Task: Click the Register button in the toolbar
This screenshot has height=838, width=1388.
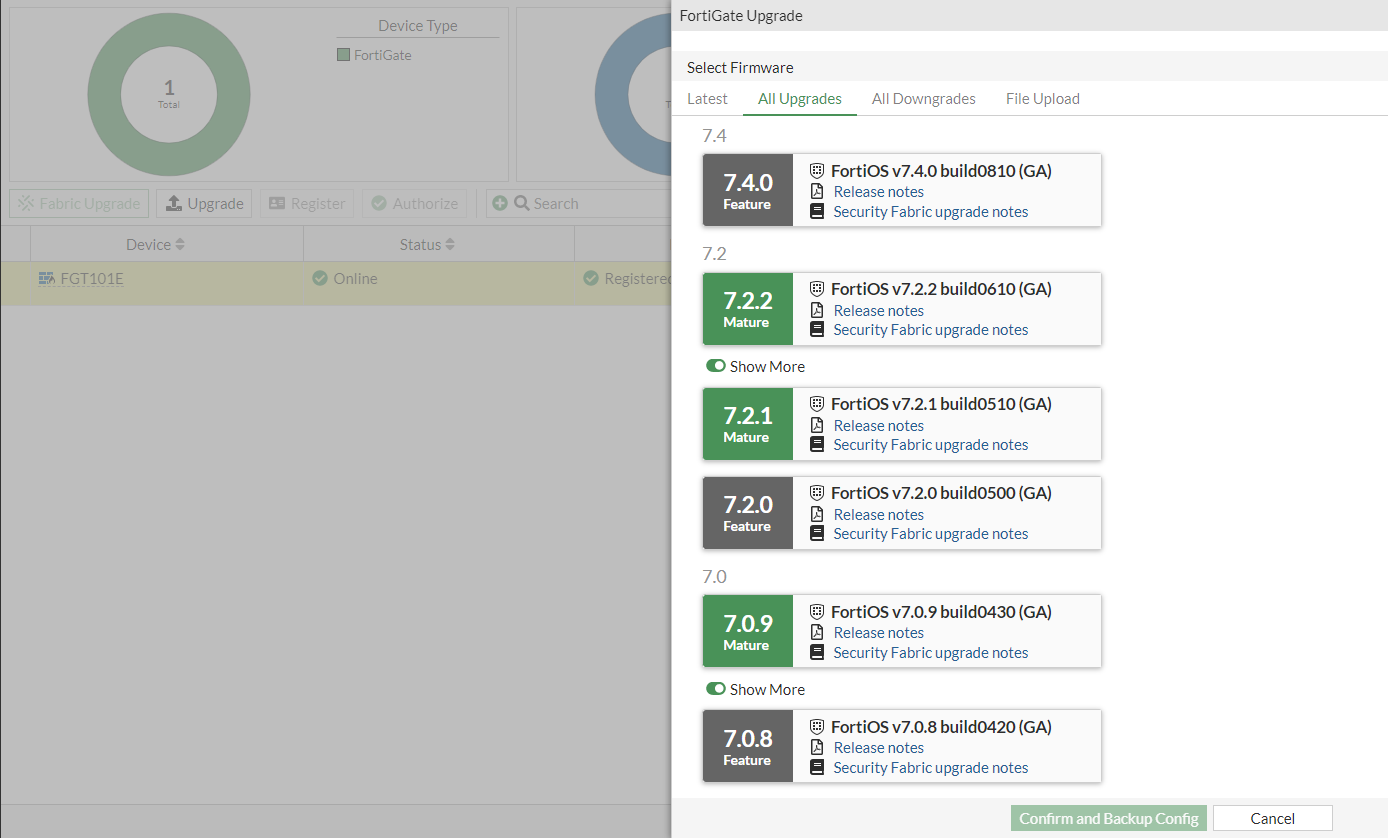Action: [x=307, y=203]
